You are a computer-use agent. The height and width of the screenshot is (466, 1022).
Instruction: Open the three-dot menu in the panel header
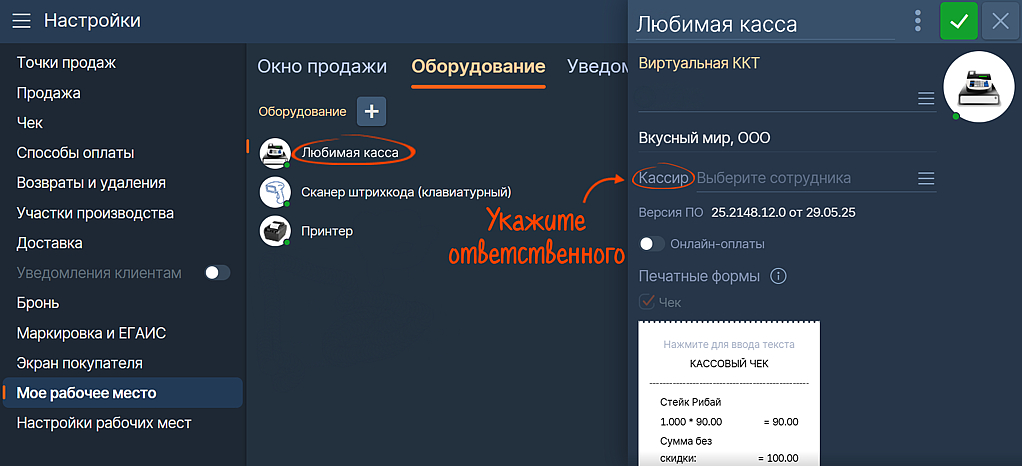[918, 21]
